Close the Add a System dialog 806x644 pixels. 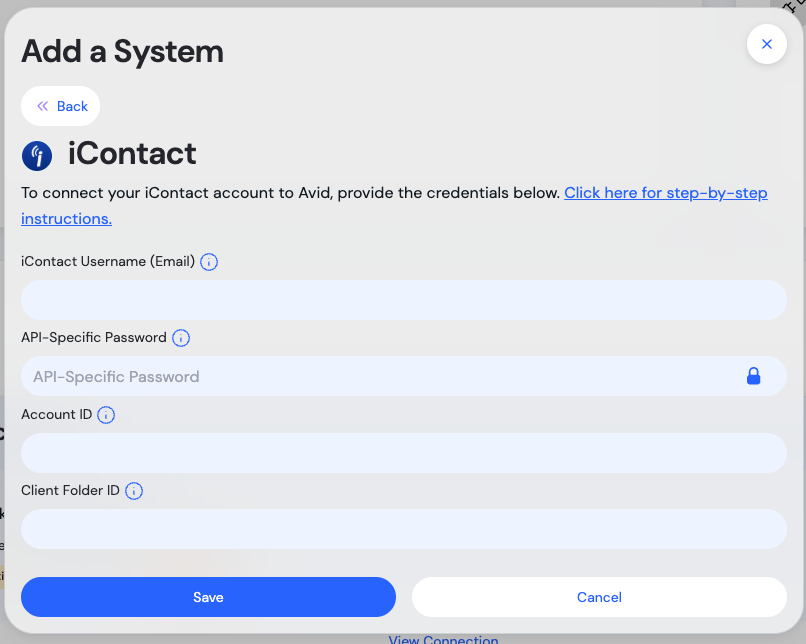click(766, 44)
